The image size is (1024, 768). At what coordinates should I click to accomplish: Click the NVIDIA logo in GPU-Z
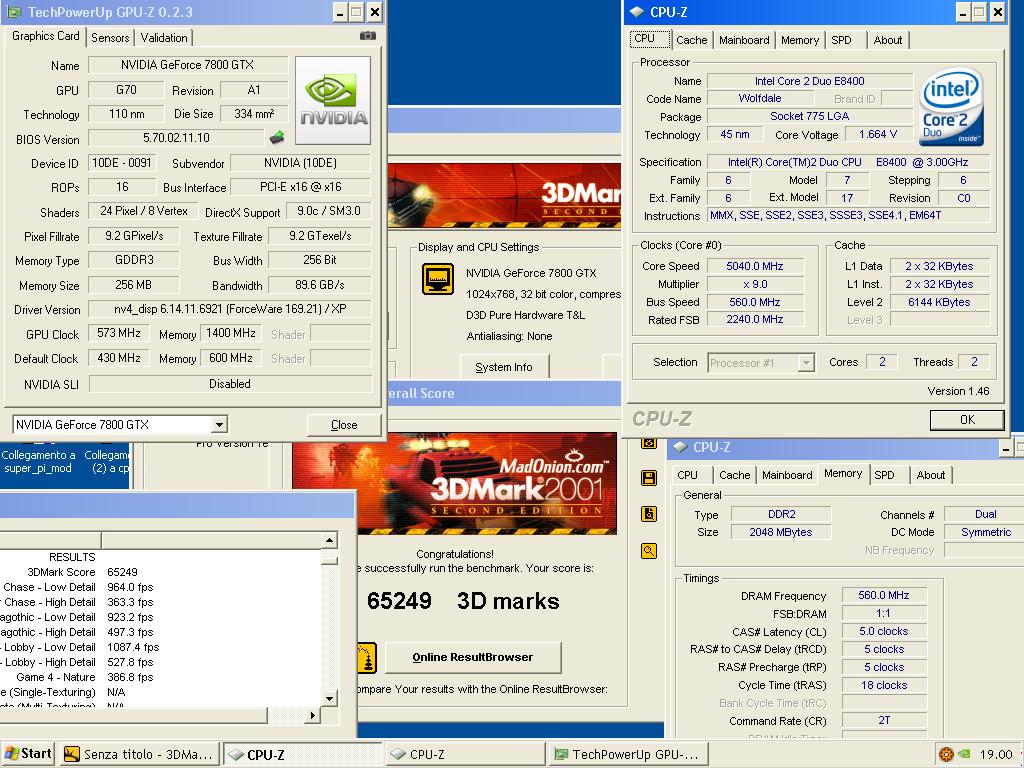pyautogui.click(x=333, y=101)
